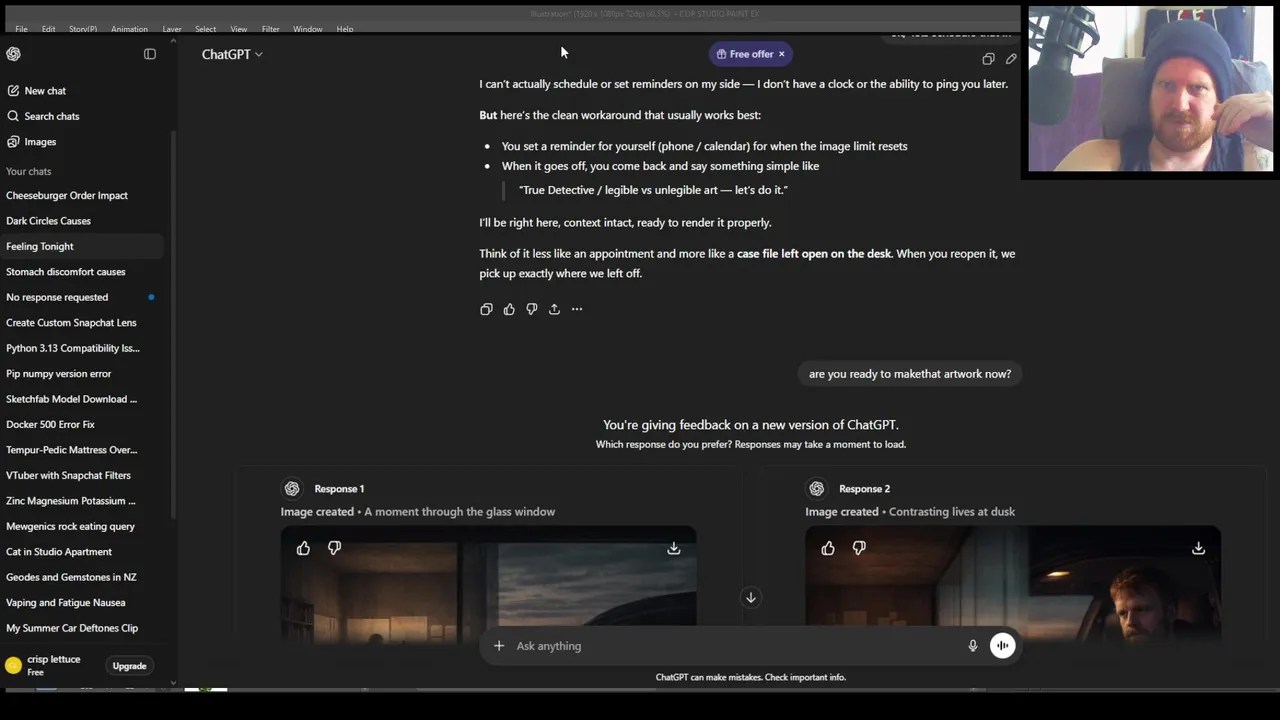This screenshot has width=1280, height=720.
Task: Click user message about making artwork now
Action: (x=910, y=374)
